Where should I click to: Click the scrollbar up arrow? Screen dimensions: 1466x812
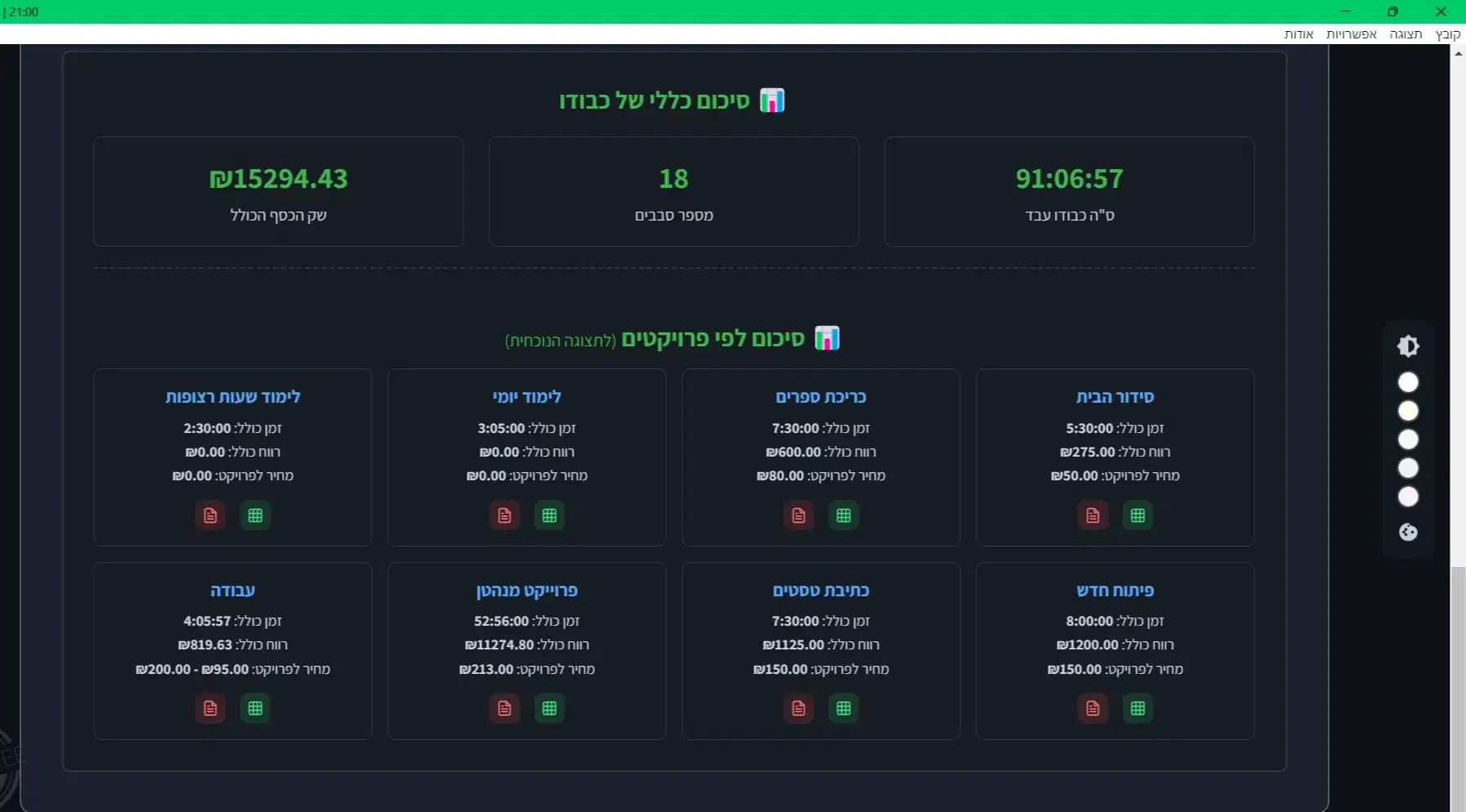[1458, 54]
